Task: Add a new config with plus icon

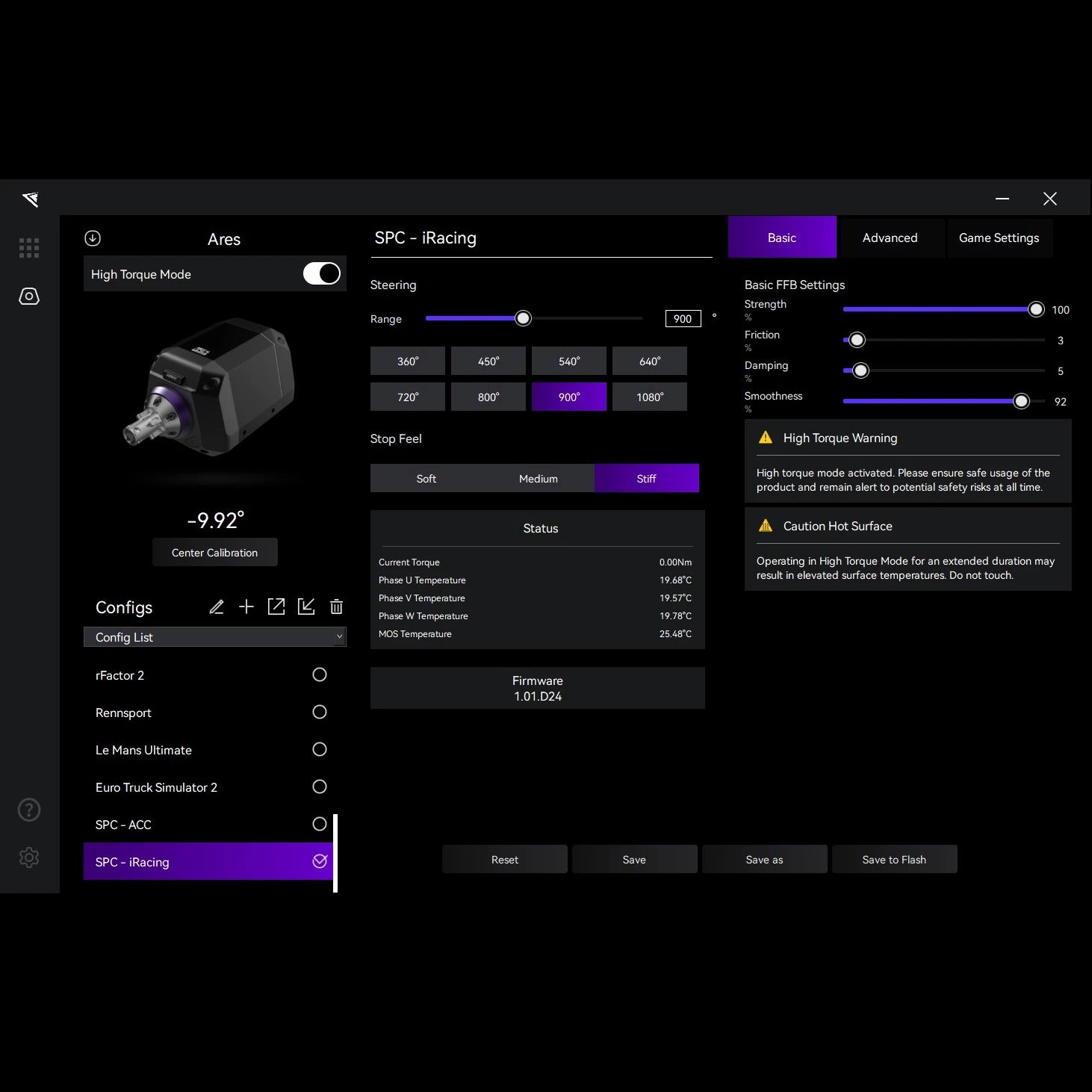Action: pyautogui.click(x=246, y=607)
